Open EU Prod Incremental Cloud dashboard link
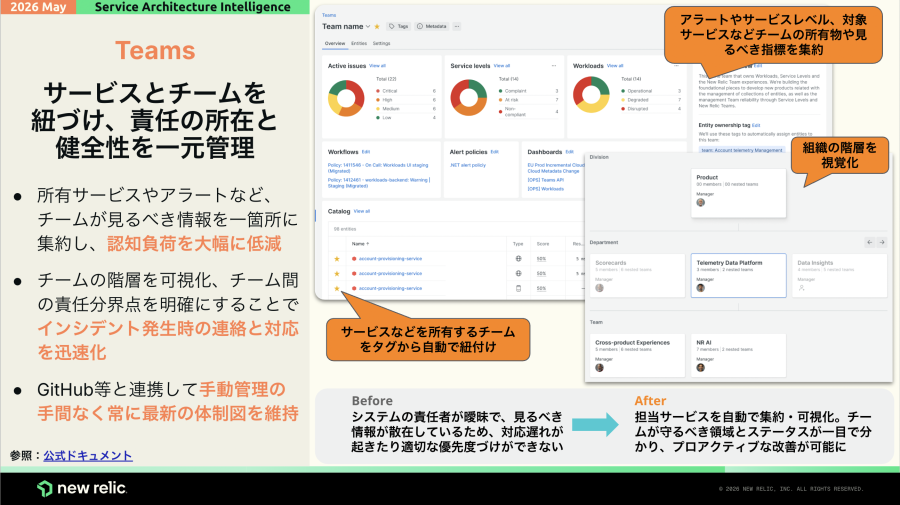Screen dimensions: 900x505 [x=556, y=168]
